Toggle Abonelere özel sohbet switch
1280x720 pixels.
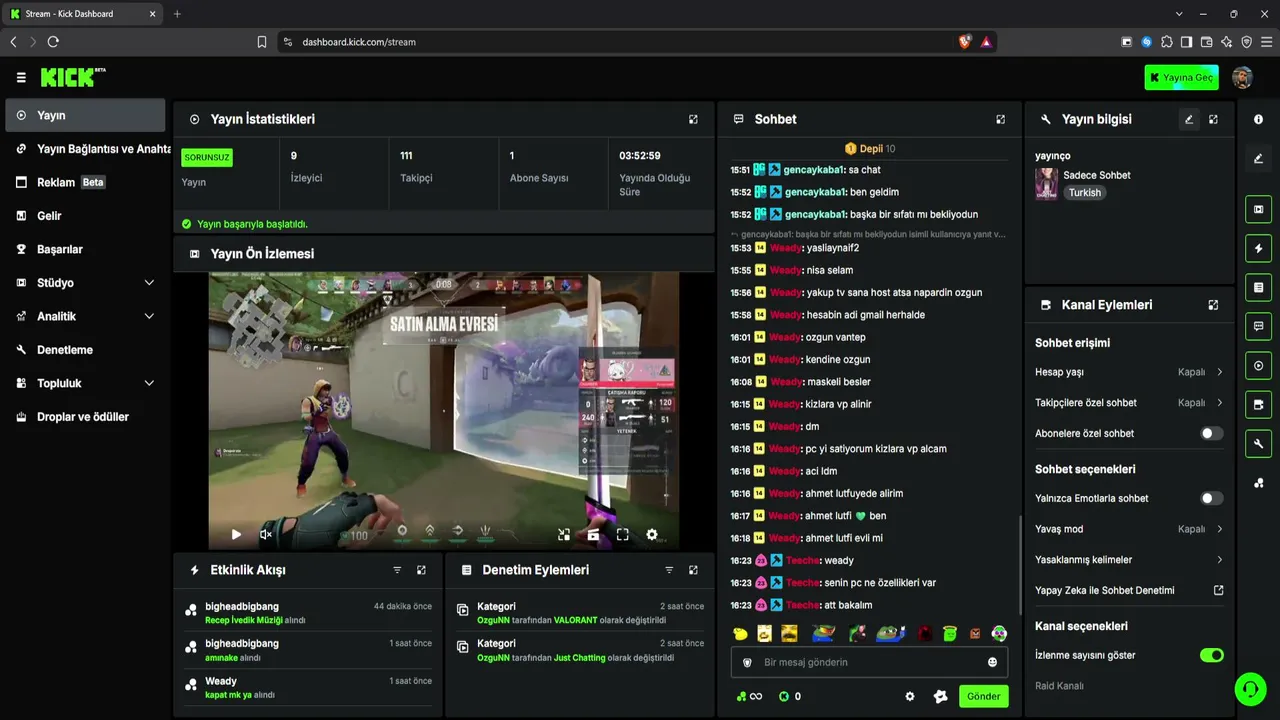click(1211, 433)
